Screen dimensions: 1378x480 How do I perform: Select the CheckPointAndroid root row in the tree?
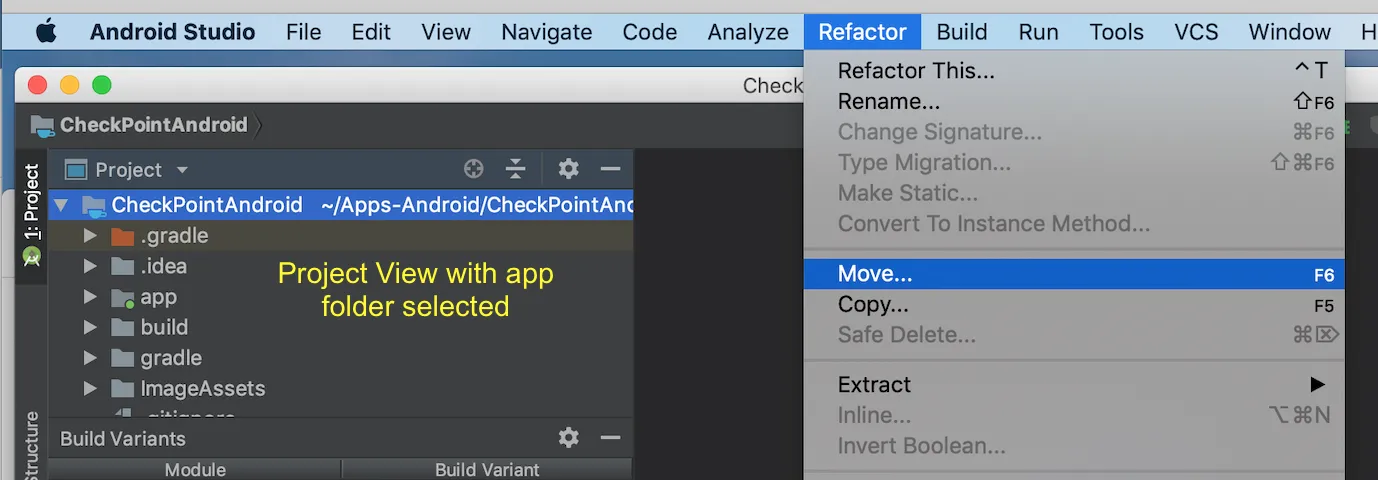(340, 206)
